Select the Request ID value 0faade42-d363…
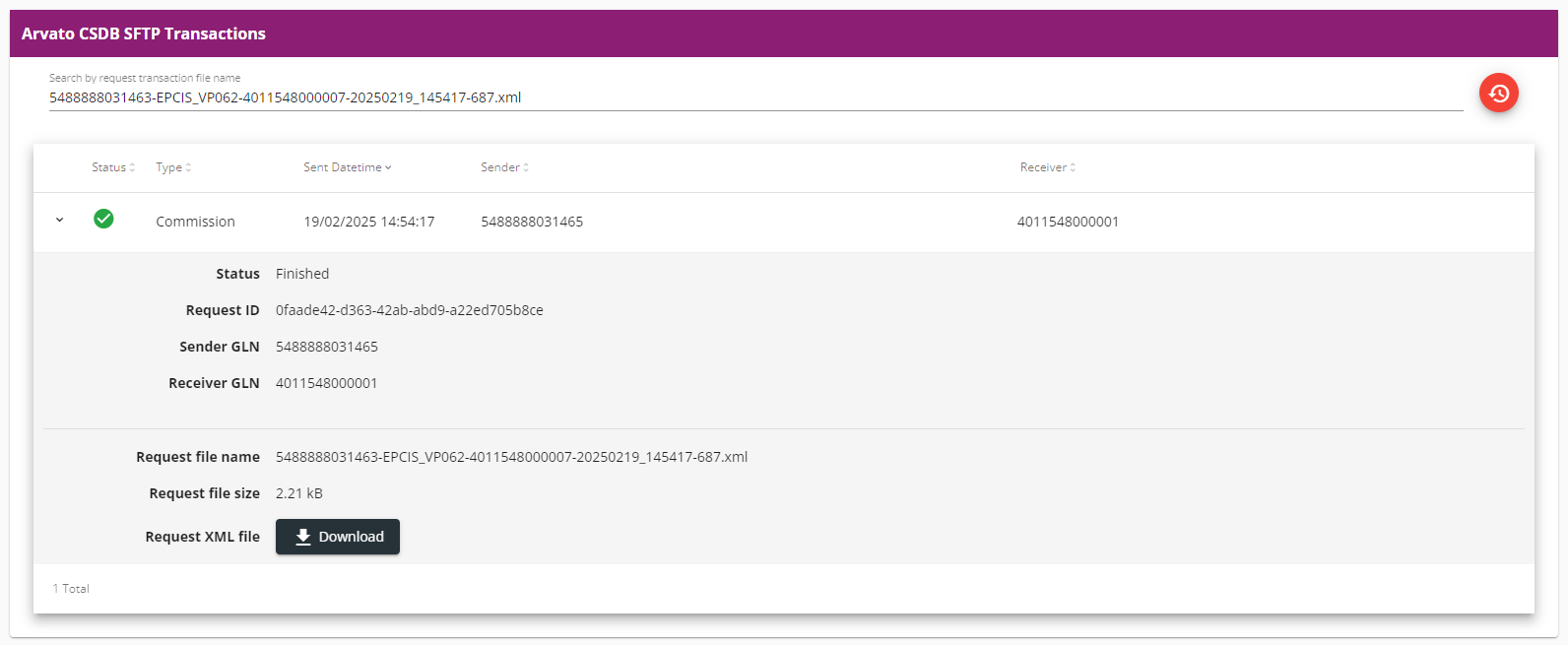The image size is (1568, 645). 410,310
